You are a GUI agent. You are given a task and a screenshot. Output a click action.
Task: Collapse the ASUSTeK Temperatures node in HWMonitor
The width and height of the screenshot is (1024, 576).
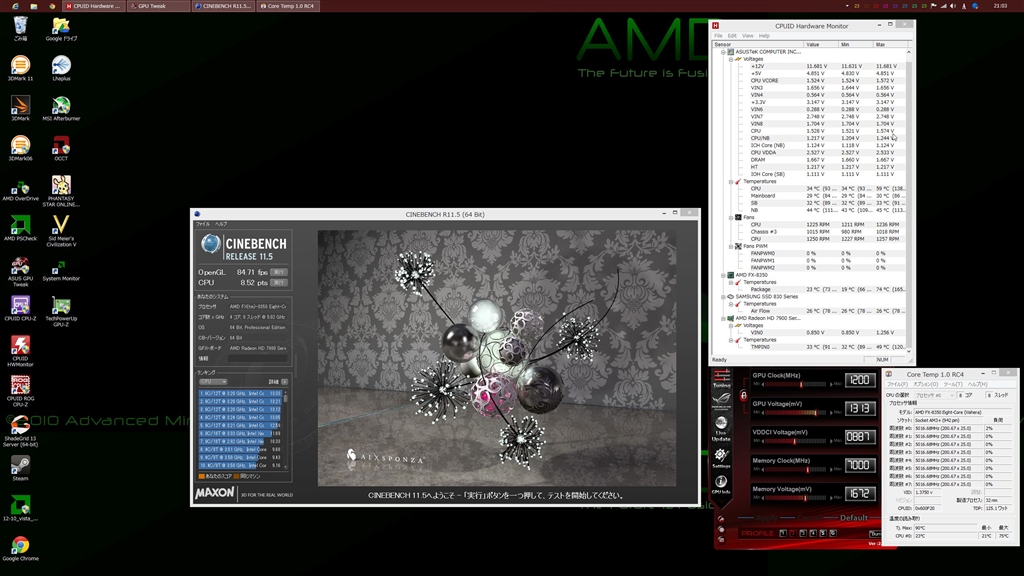731,182
